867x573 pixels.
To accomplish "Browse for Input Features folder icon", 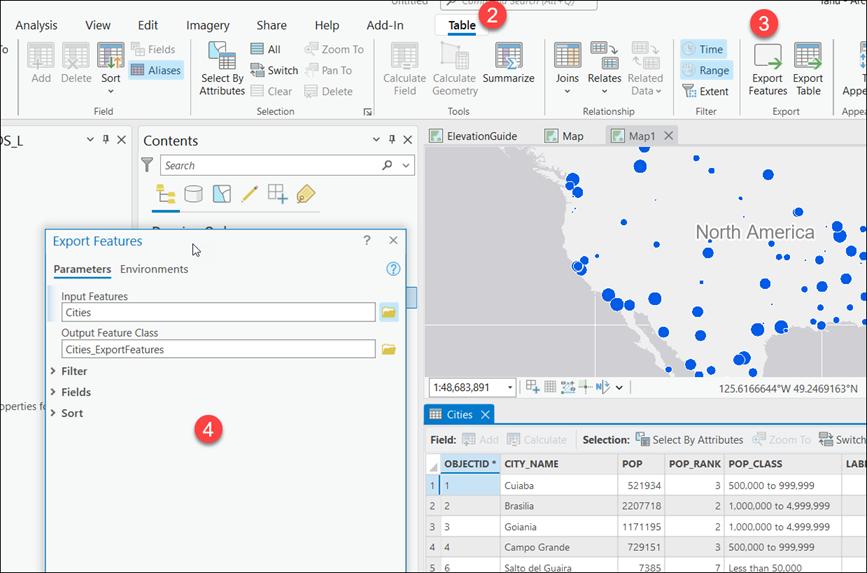I will point(389,313).
